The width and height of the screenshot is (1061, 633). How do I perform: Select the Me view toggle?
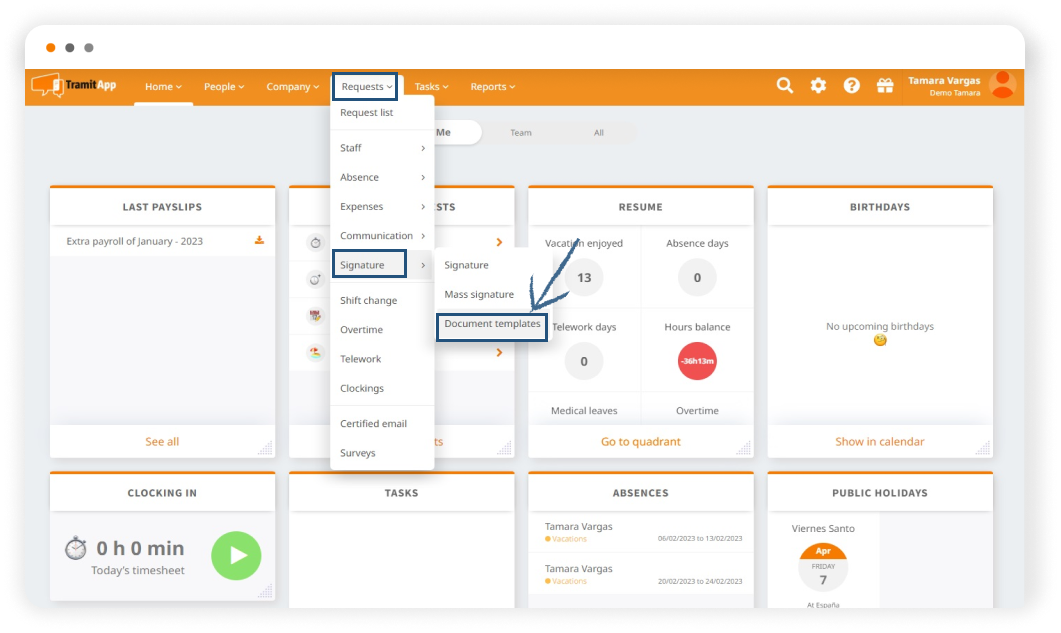(x=443, y=132)
